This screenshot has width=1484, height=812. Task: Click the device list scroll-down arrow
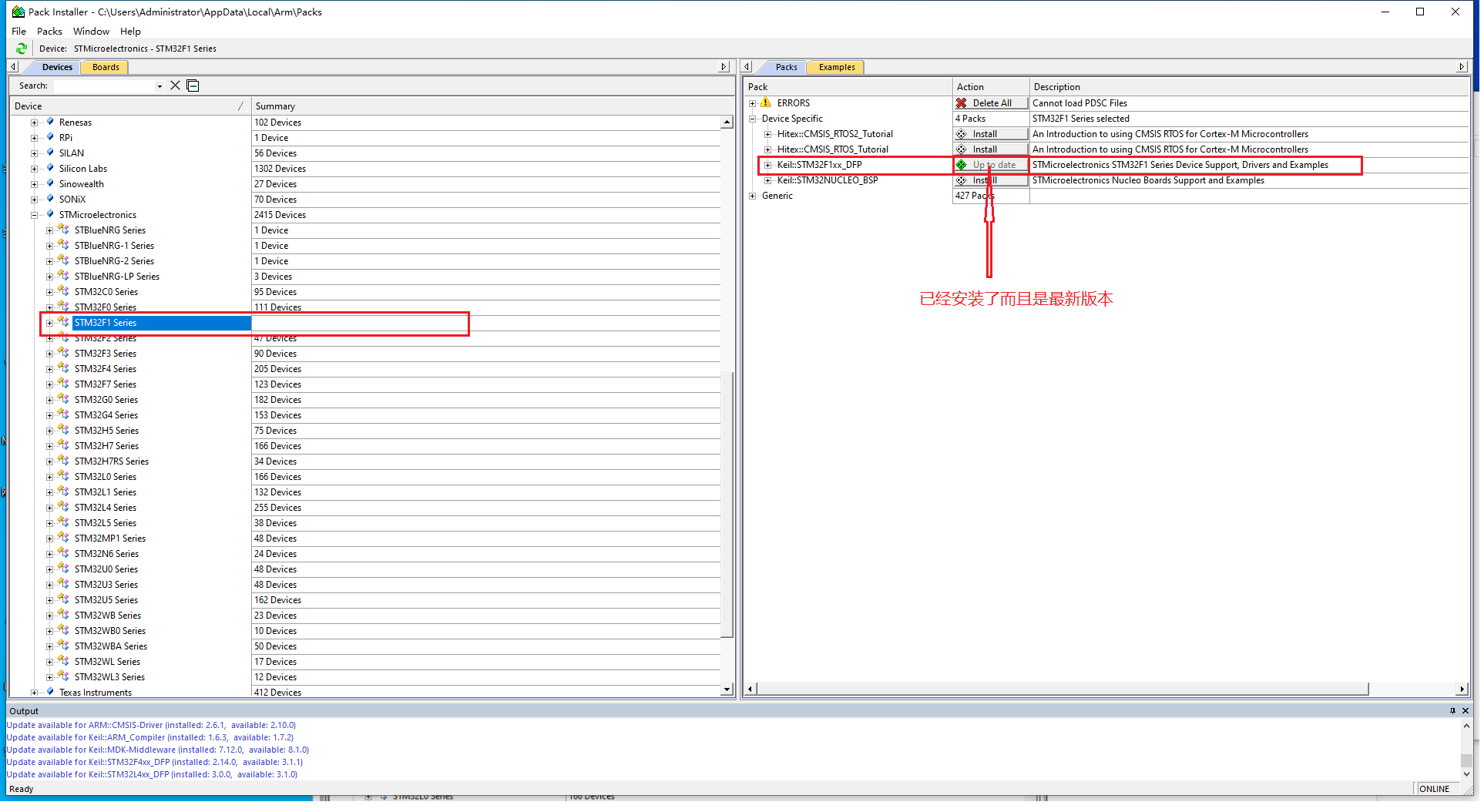pos(727,690)
